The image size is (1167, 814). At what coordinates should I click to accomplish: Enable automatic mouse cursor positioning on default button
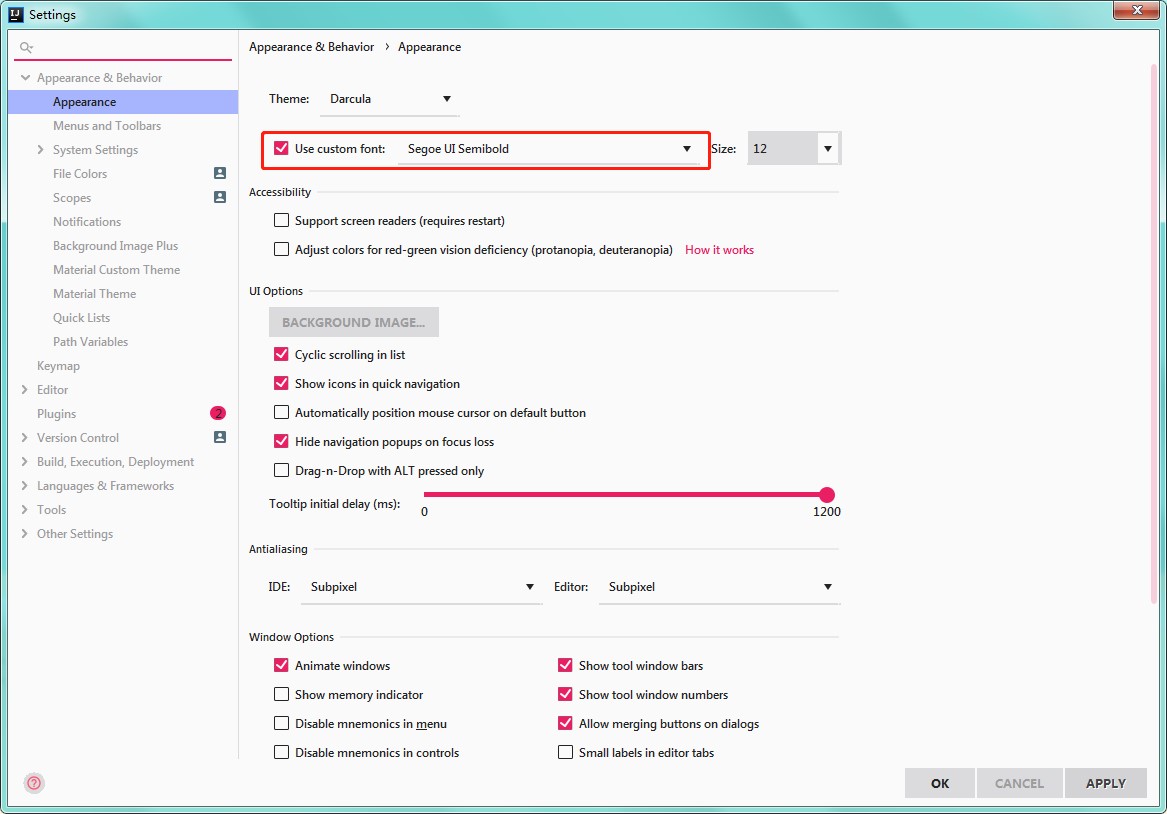tap(281, 412)
